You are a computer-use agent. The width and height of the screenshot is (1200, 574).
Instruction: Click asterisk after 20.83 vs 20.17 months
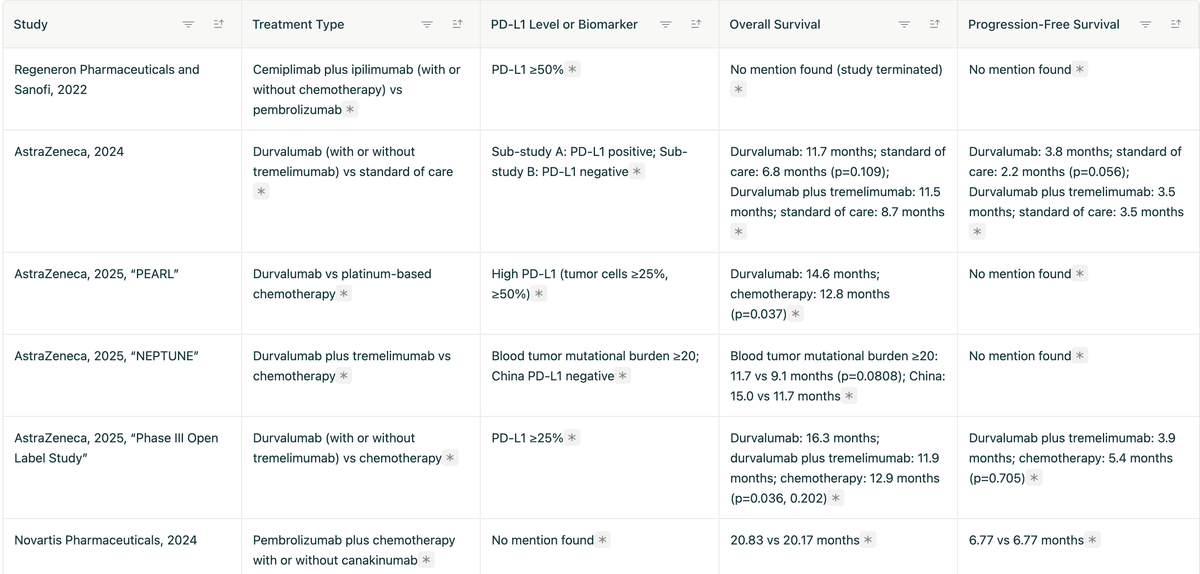pyautogui.click(x=868, y=540)
